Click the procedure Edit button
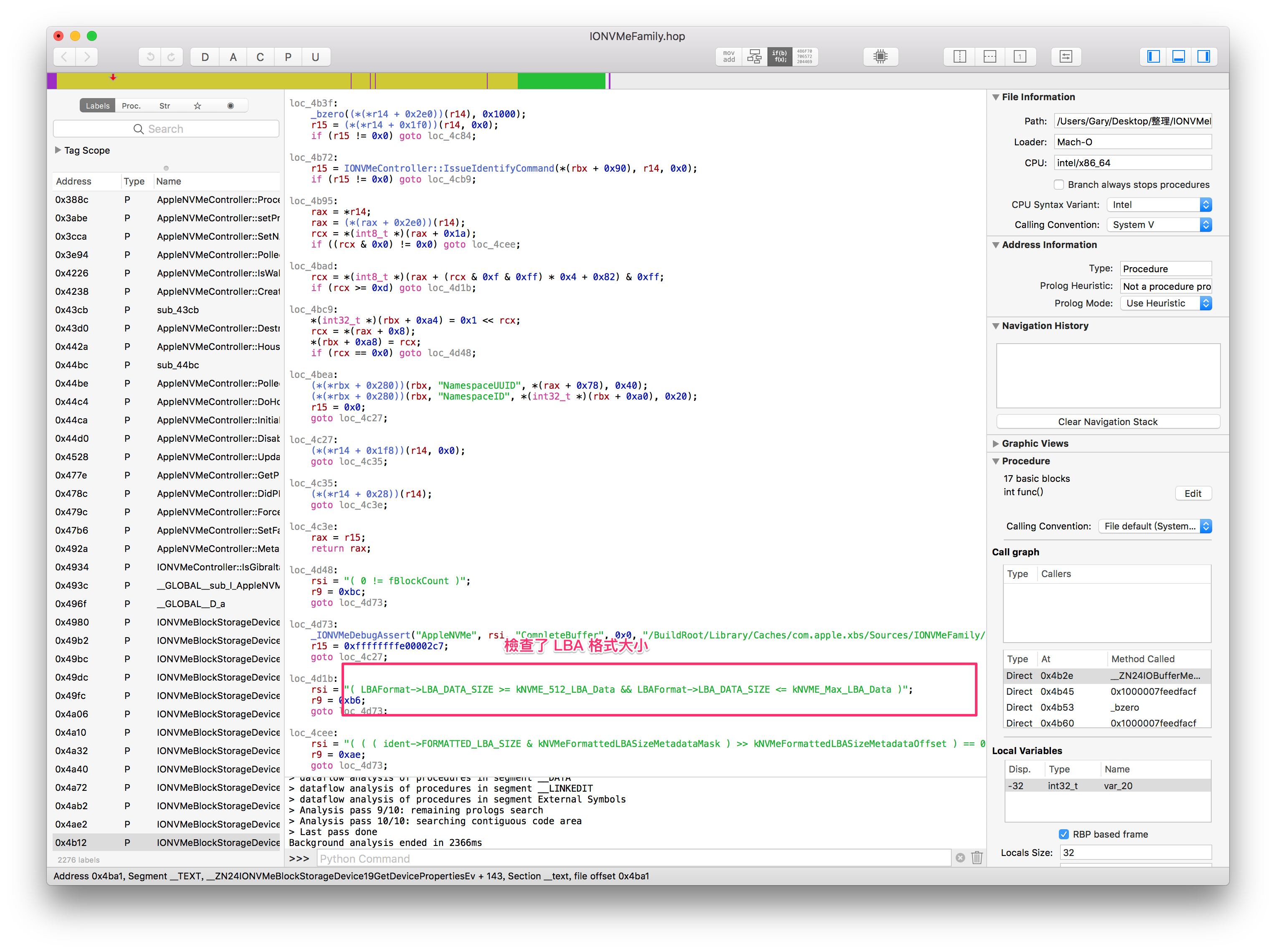This screenshot has height=952, width=1276. coord(1192,493)
